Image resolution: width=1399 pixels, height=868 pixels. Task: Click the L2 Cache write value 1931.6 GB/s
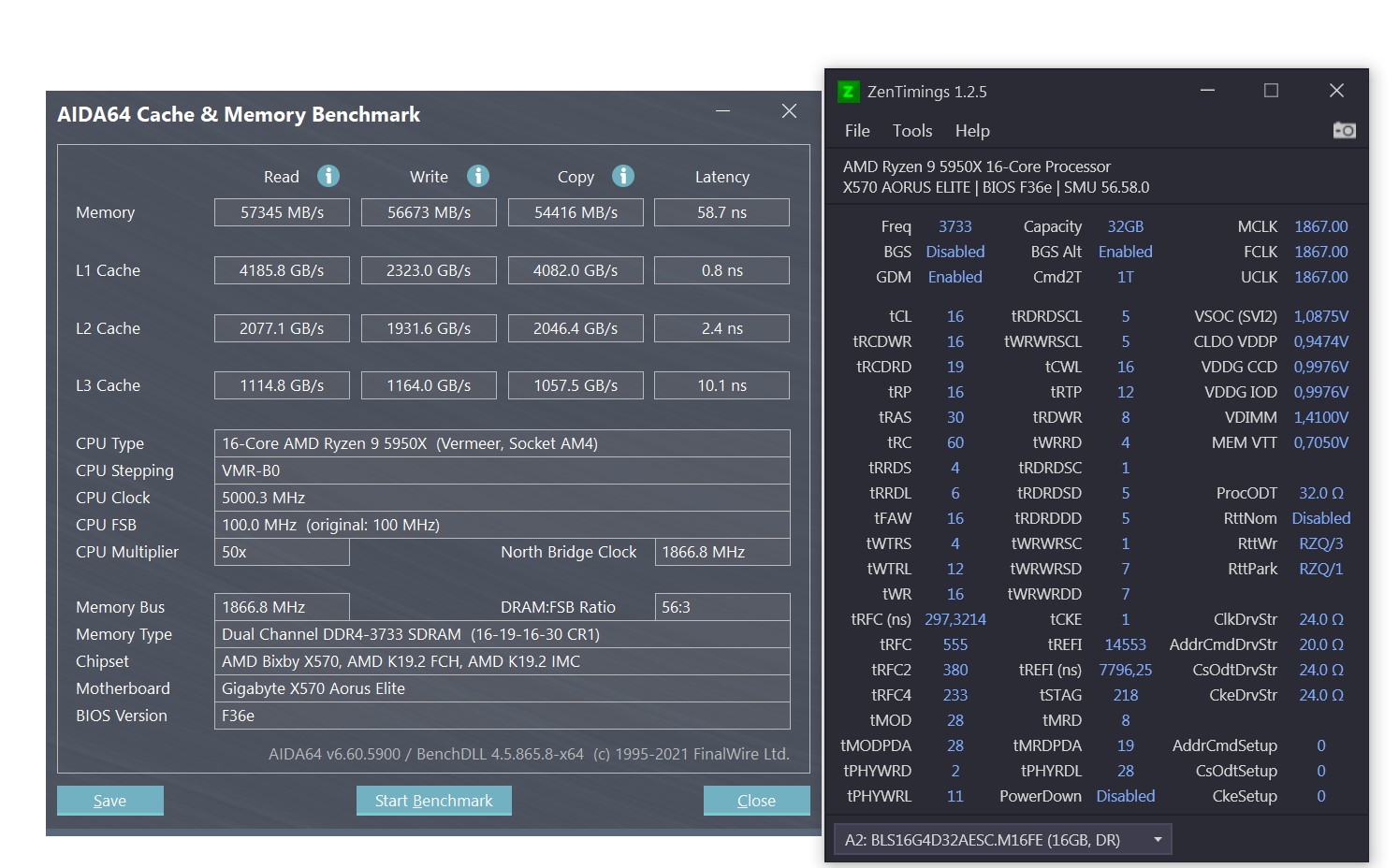pyautogui.click(x=429, y=328)
